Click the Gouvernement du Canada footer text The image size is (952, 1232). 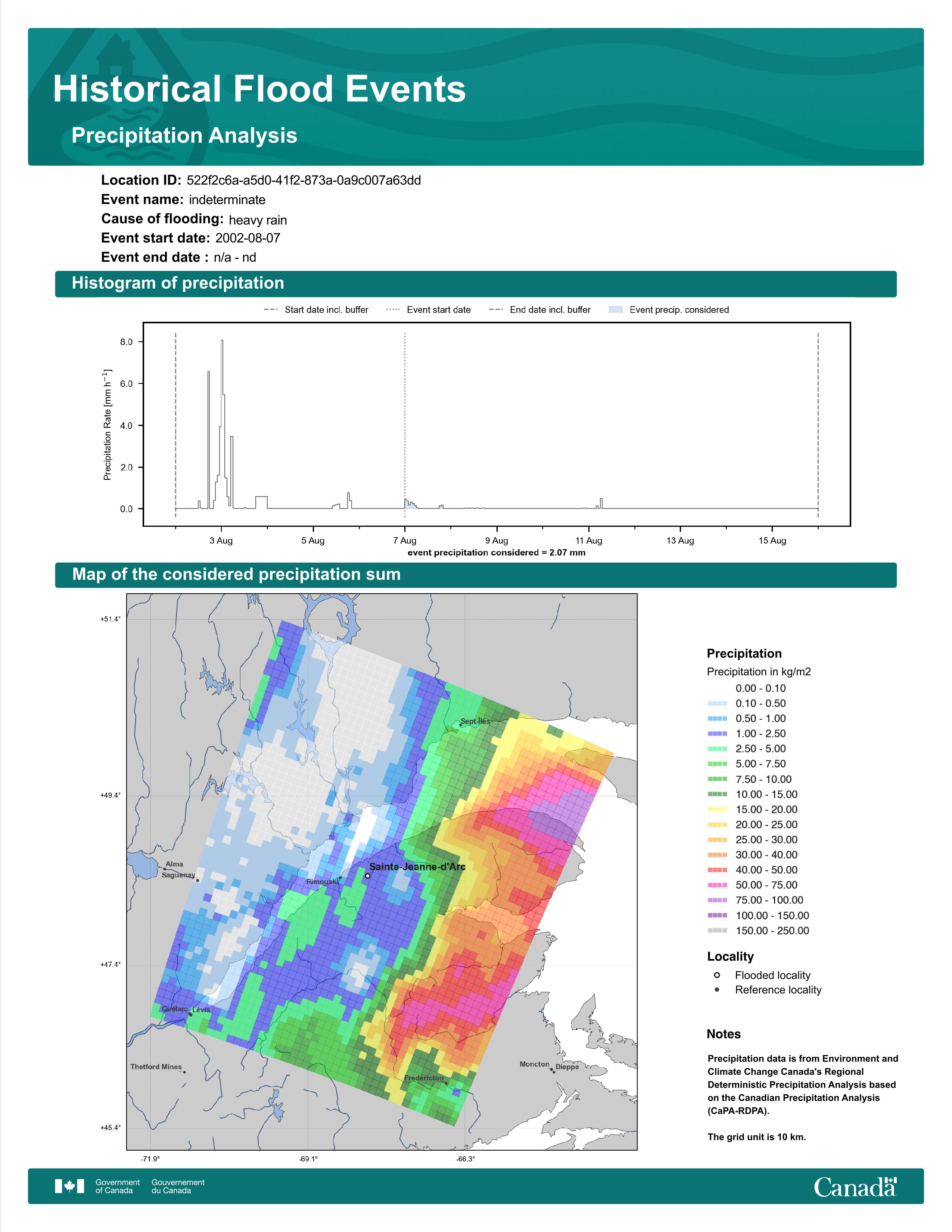pyautogui.click(x=178, y=1186)
